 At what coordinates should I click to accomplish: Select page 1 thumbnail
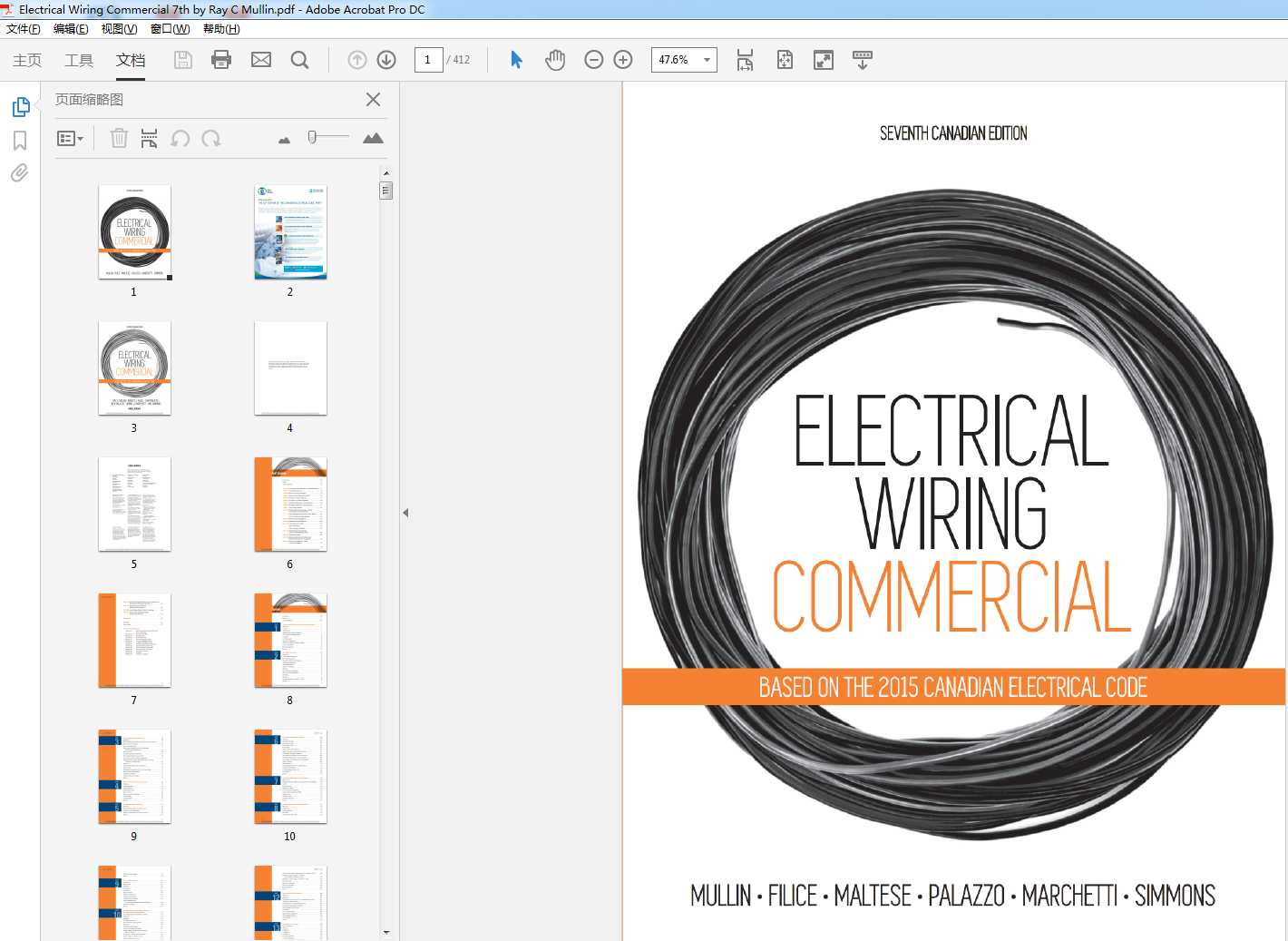click(x=134, y=232)
